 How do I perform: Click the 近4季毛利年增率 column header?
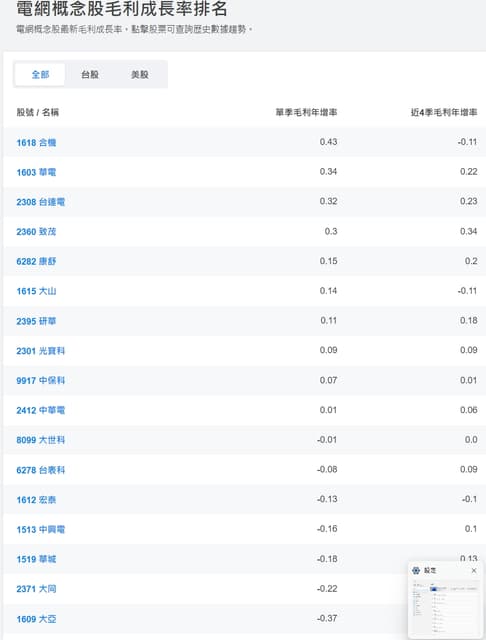click(x=444, y=112)
